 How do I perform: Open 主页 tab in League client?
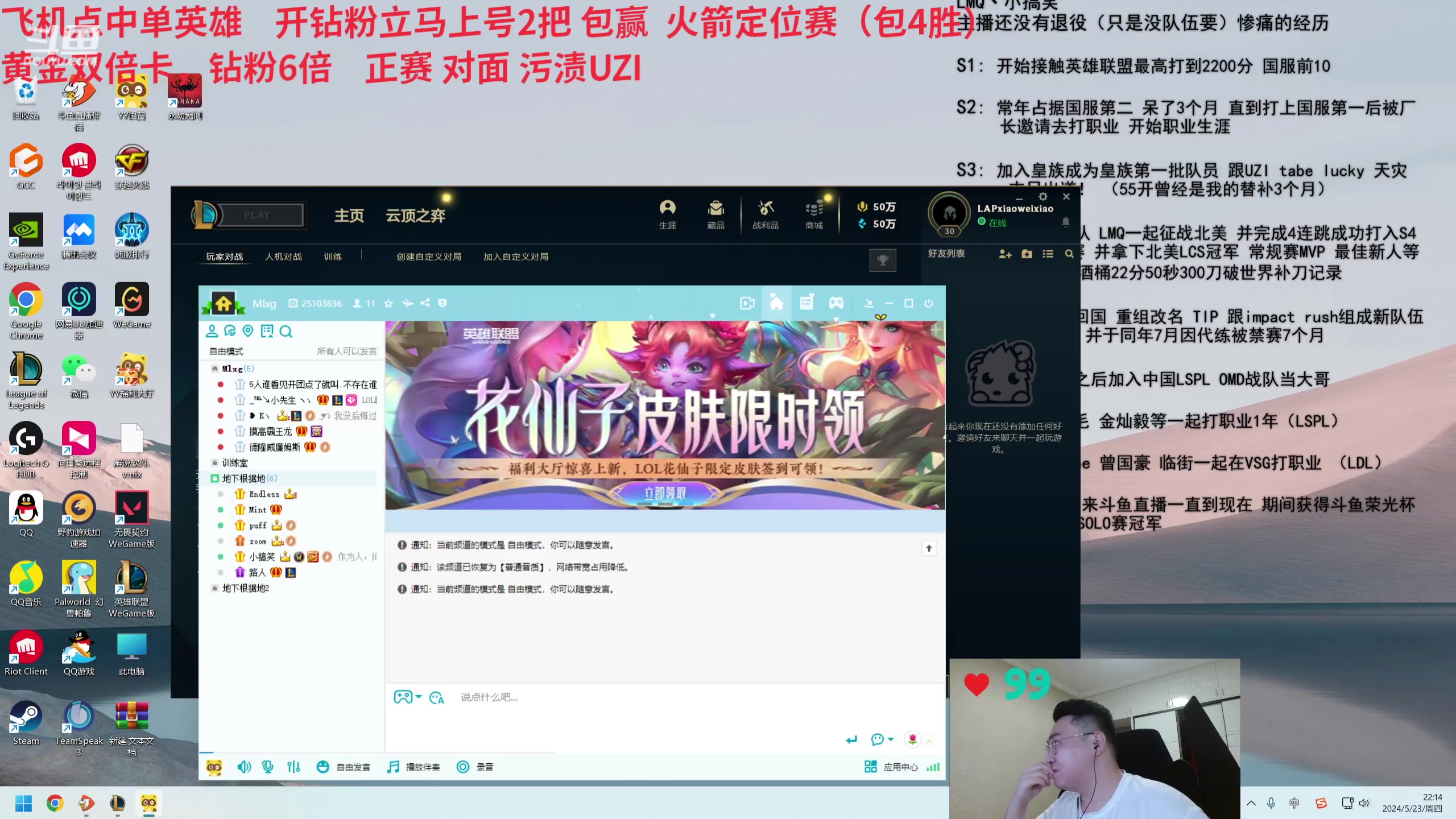349,216
